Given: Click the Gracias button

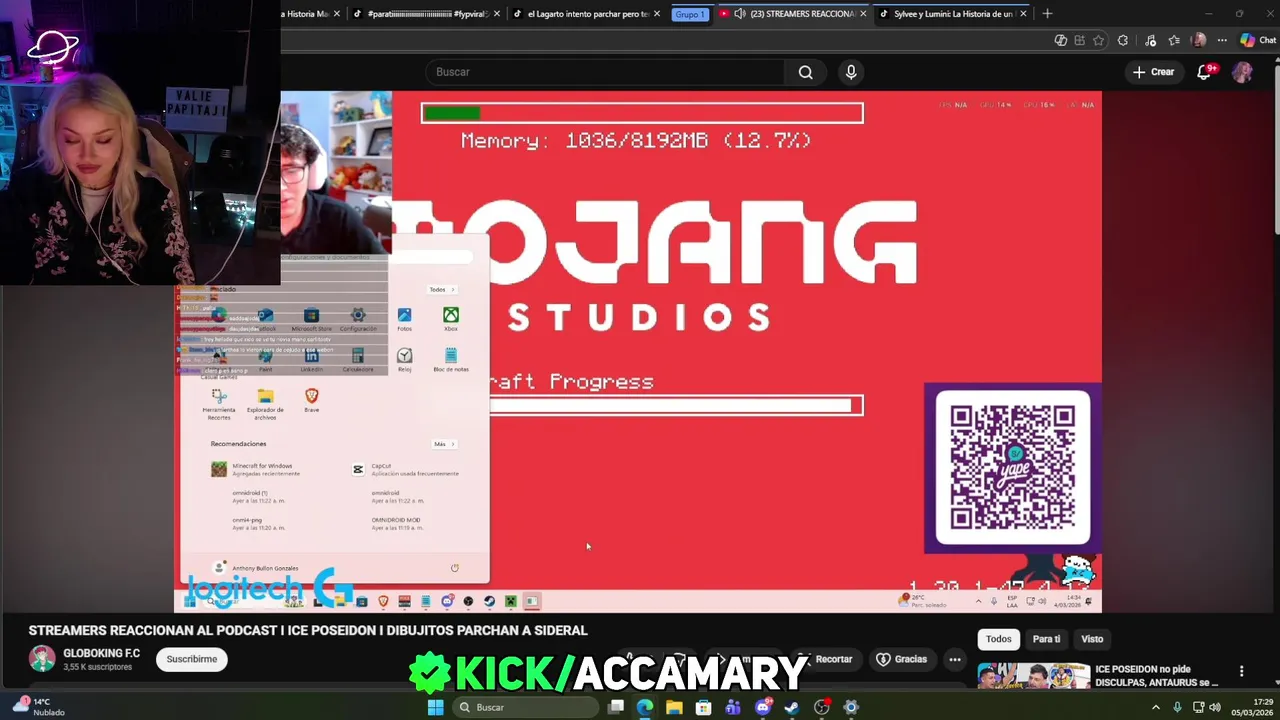Looking at the screenshot, I should point(902,659).
